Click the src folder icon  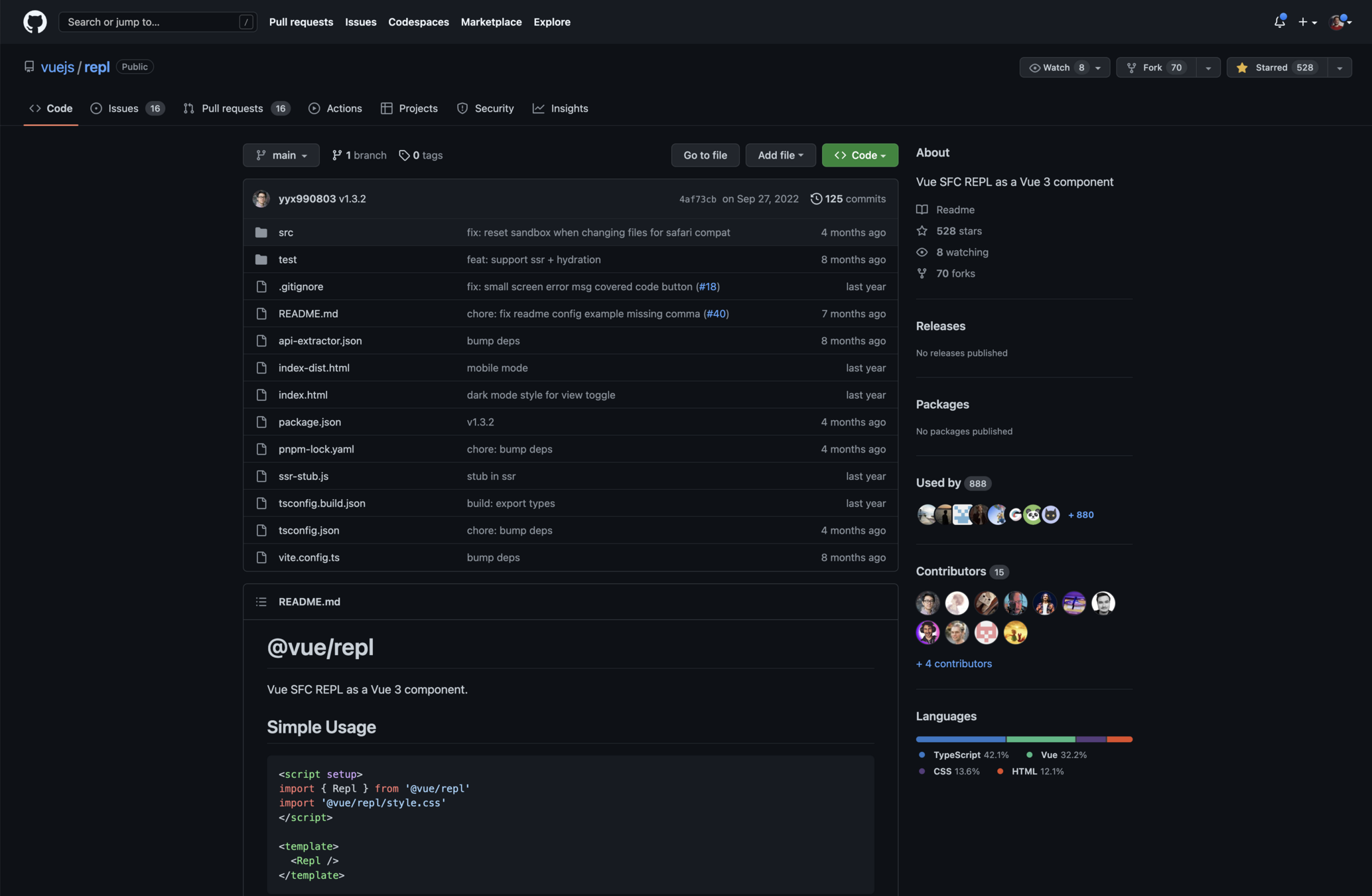261,232
